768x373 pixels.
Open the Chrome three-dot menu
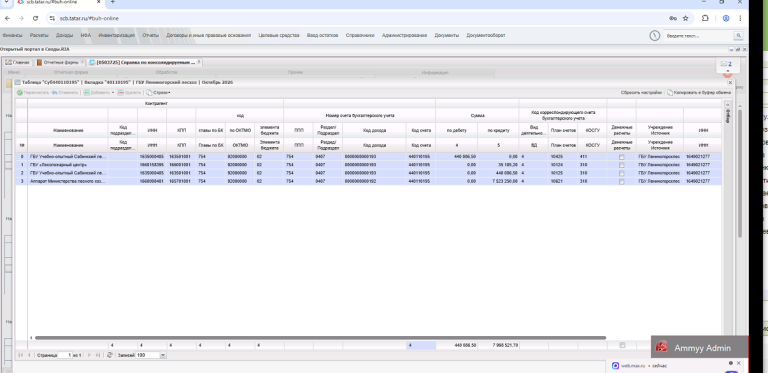(740, 18)
